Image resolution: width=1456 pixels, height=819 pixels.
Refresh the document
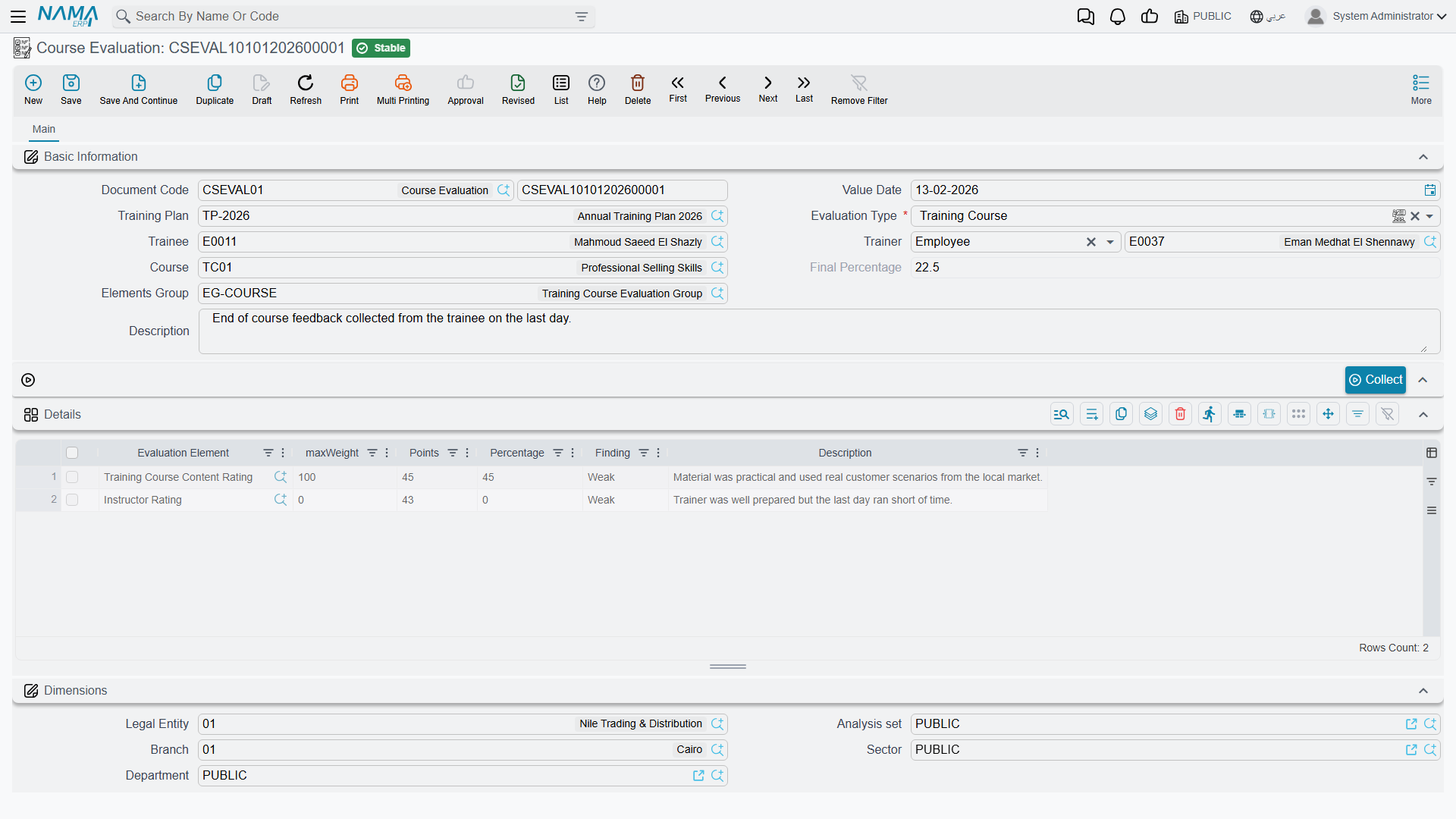coord(306,89)
